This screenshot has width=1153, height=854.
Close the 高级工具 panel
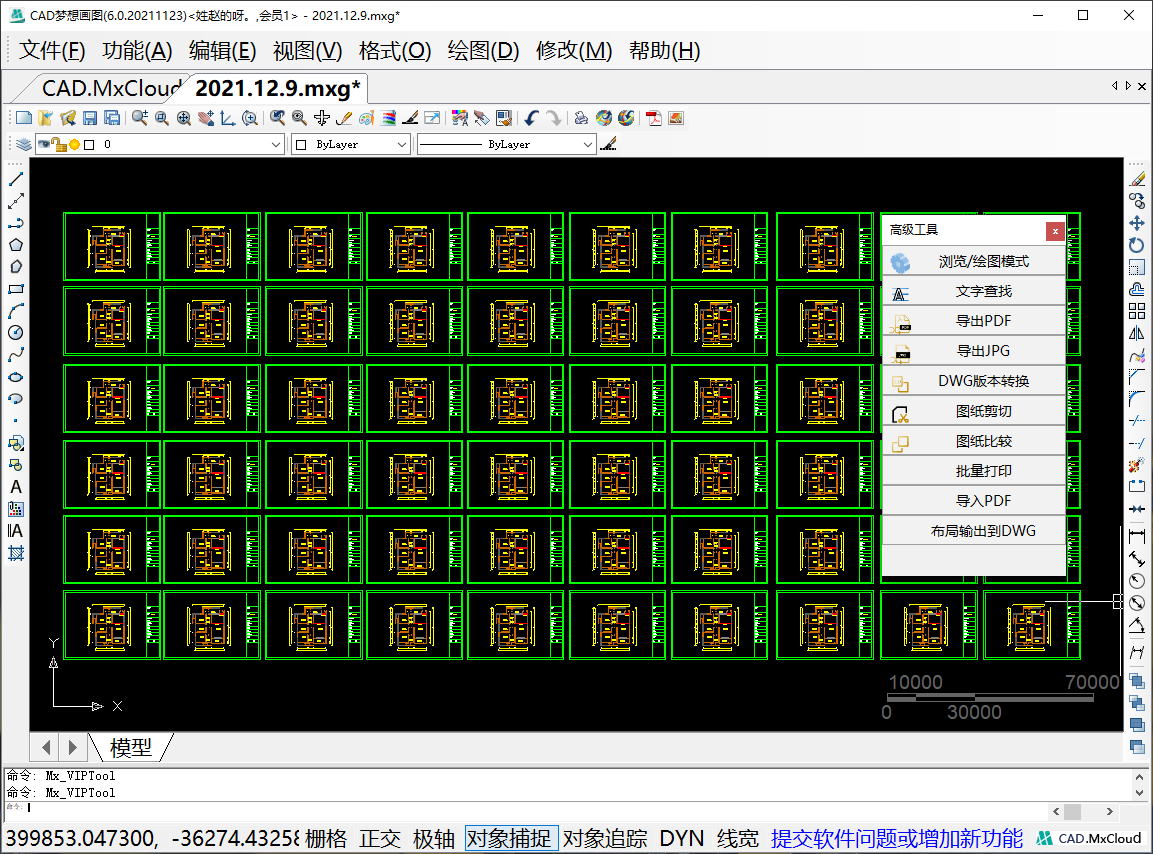pyautogui.click(x=1055, y=232)
